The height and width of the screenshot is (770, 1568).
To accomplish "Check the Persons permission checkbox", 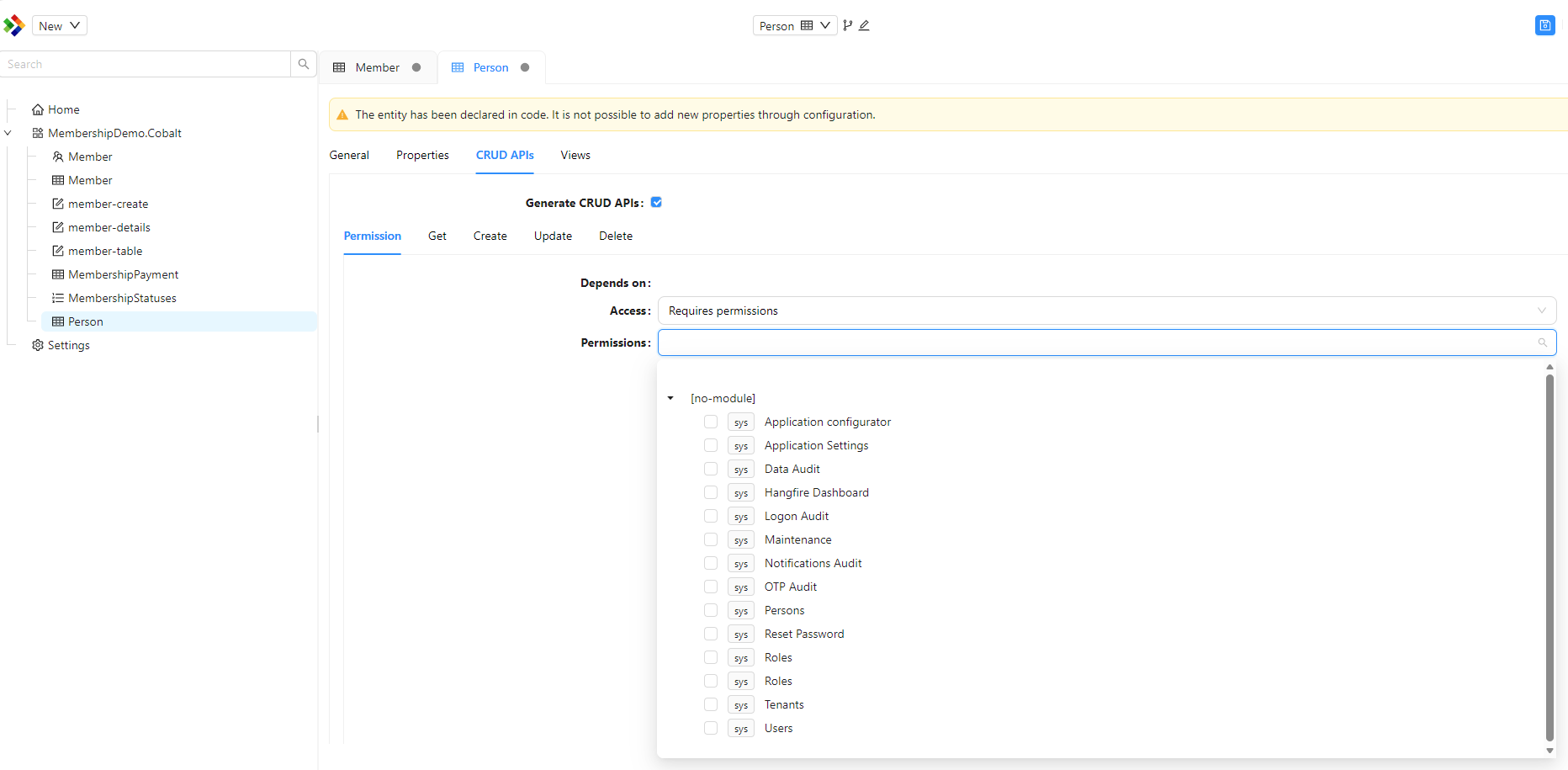I will [x=711, y=610].
